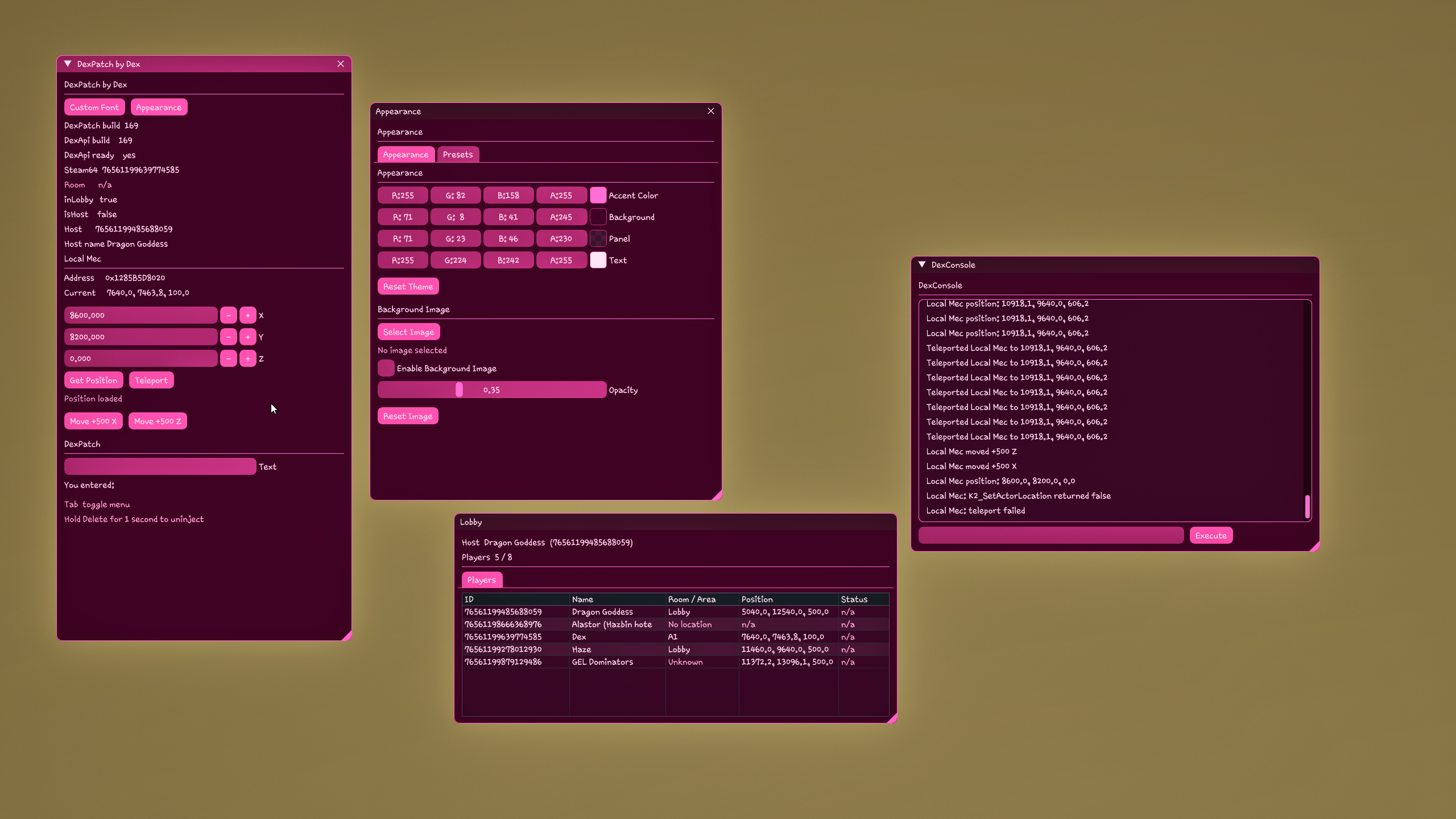Decrease X coordinate with minus button
Viewport: 1456px width, 819px height.
point(229,316)
